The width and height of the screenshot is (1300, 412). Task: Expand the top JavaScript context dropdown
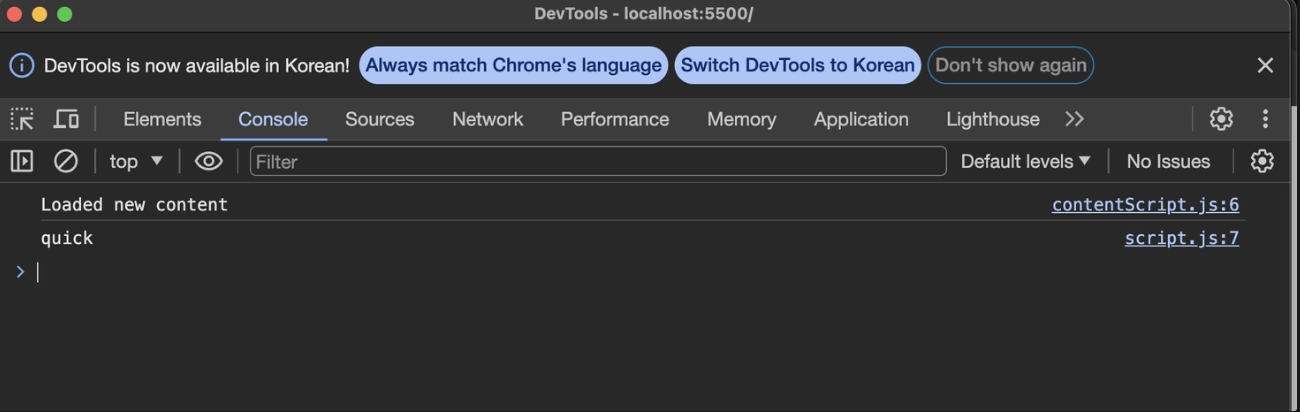[x=136, y=161]
